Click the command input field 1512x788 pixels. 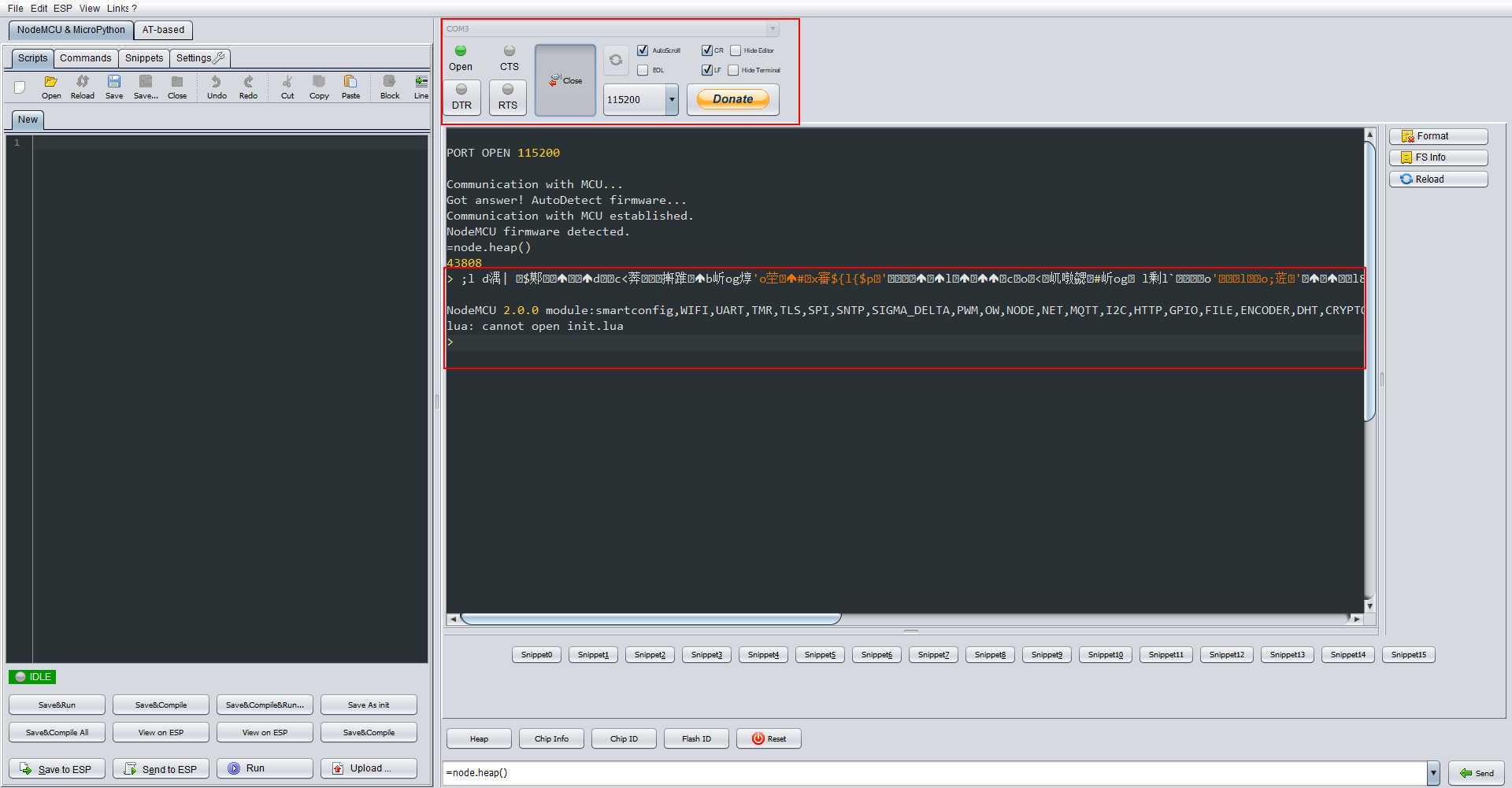click(935, 773)
